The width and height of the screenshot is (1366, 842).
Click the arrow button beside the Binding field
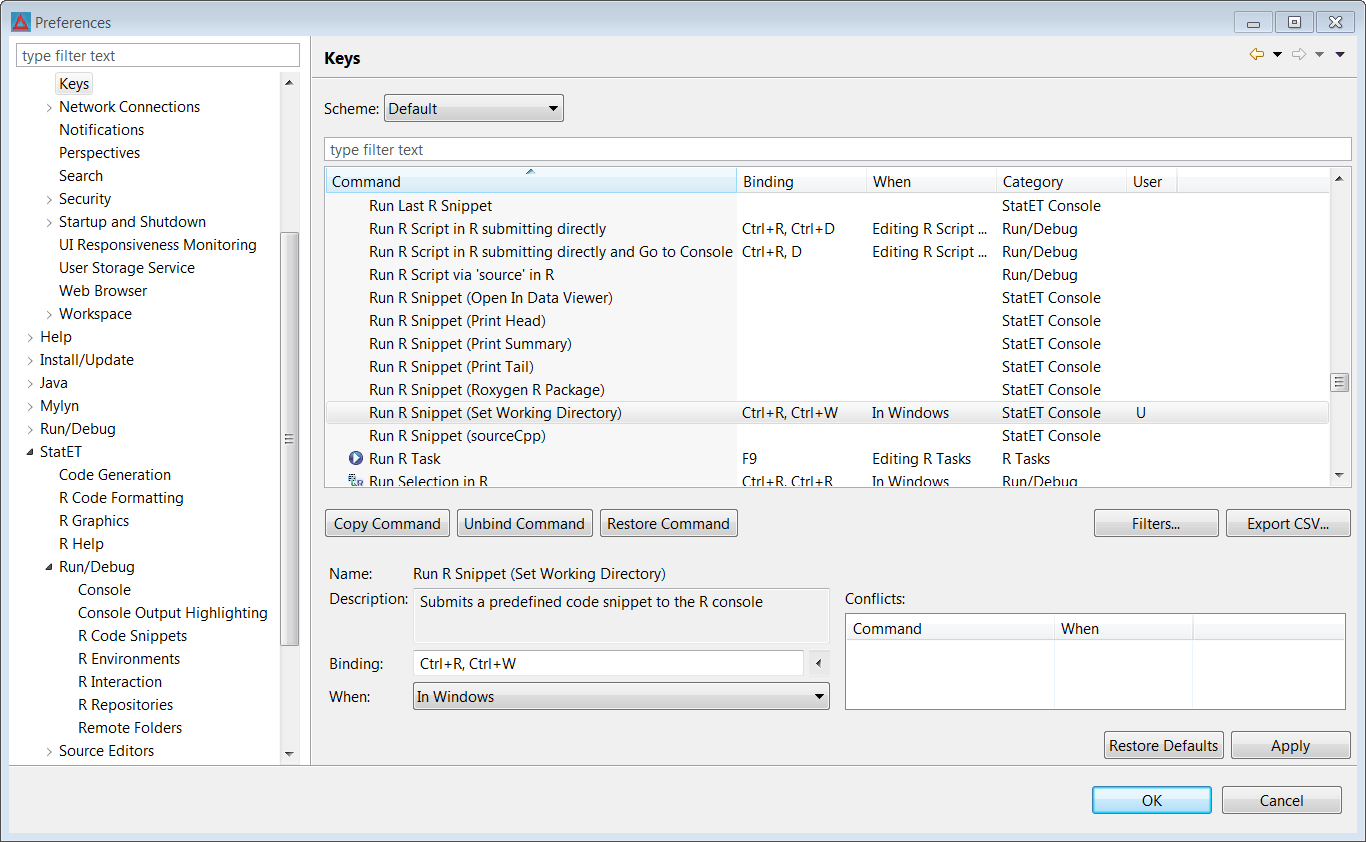point(819,663)
